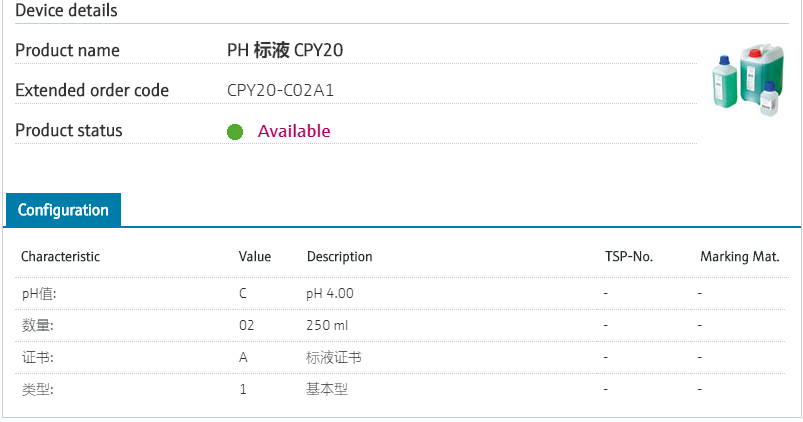Click the Description column header
Image resolution: width=803 pixels, height=422 pixels.
coord(340,257)
